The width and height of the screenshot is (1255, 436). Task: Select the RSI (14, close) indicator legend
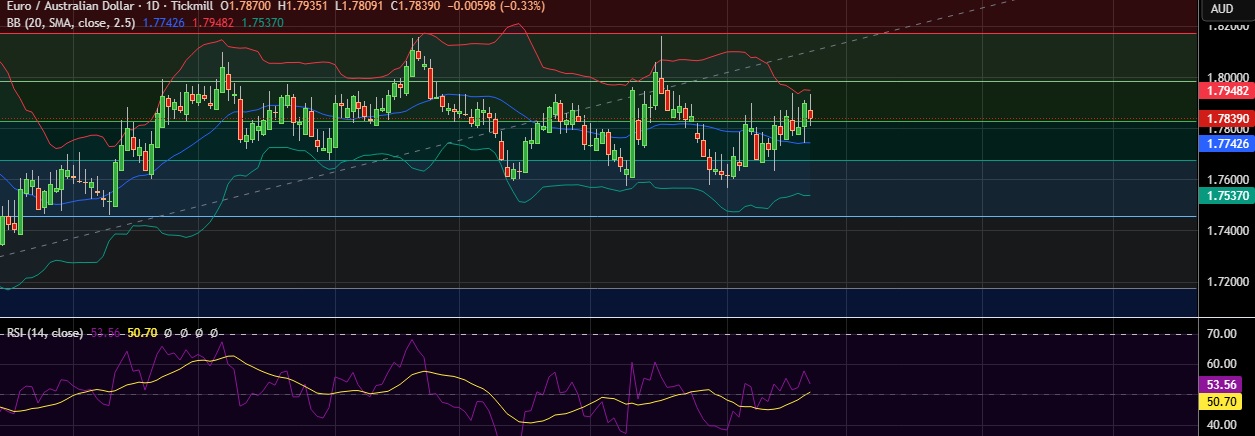coord(45,332)
